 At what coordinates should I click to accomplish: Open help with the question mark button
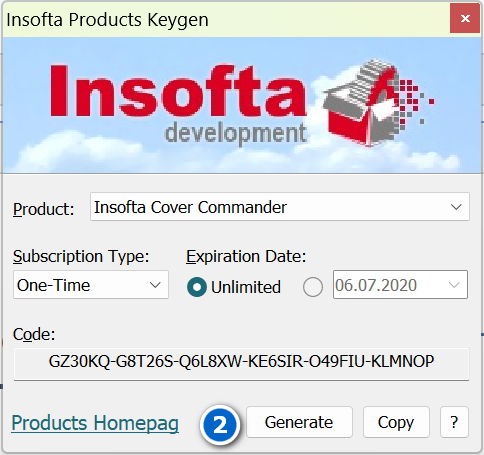point(454,422)
